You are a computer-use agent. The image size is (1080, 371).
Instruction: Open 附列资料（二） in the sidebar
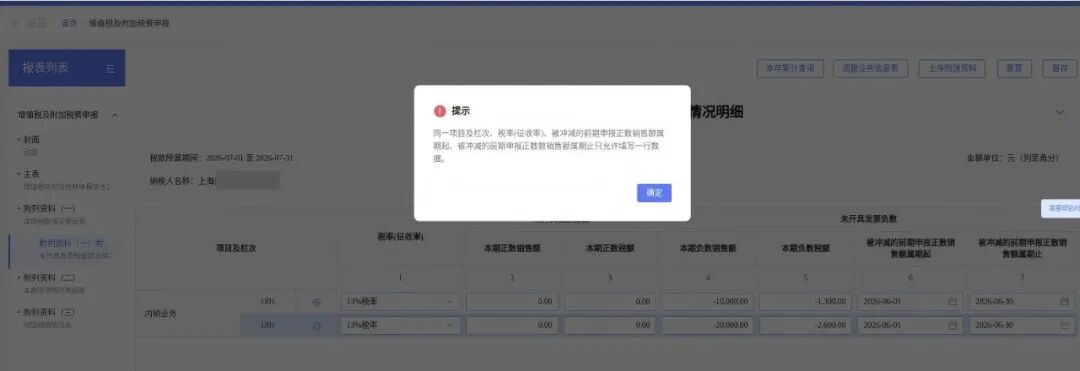(x=50, y=277)
